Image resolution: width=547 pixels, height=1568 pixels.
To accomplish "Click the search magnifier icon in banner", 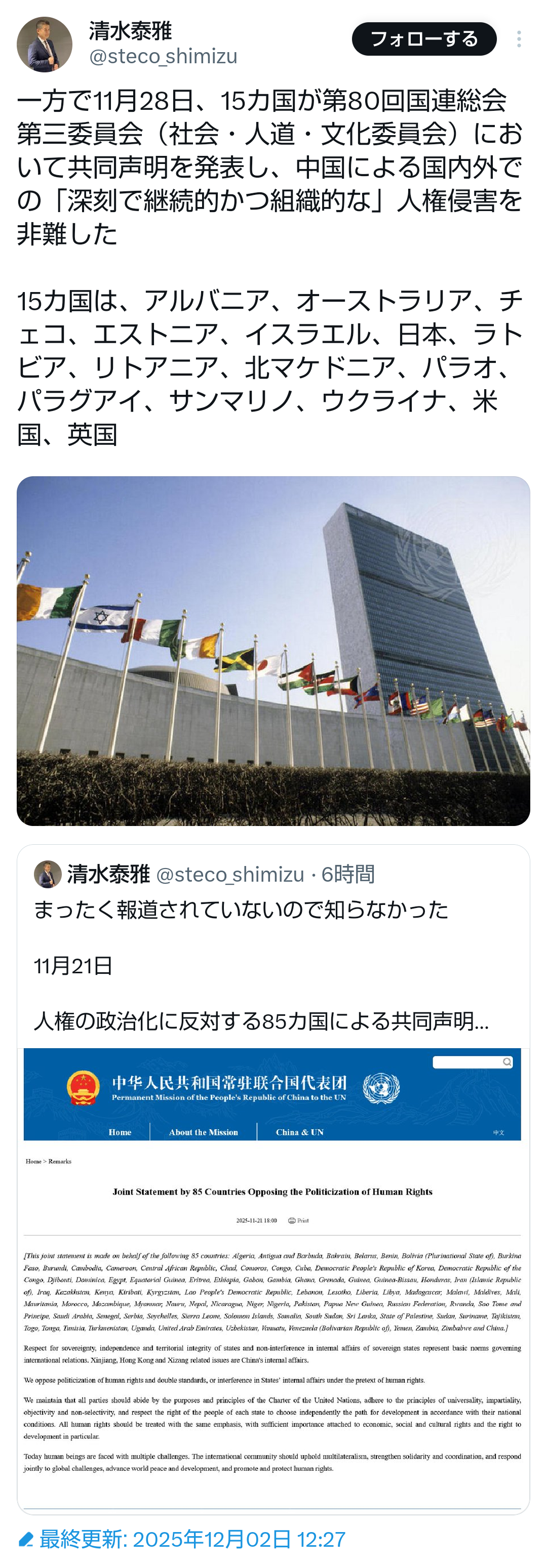I will (507, 1062).
